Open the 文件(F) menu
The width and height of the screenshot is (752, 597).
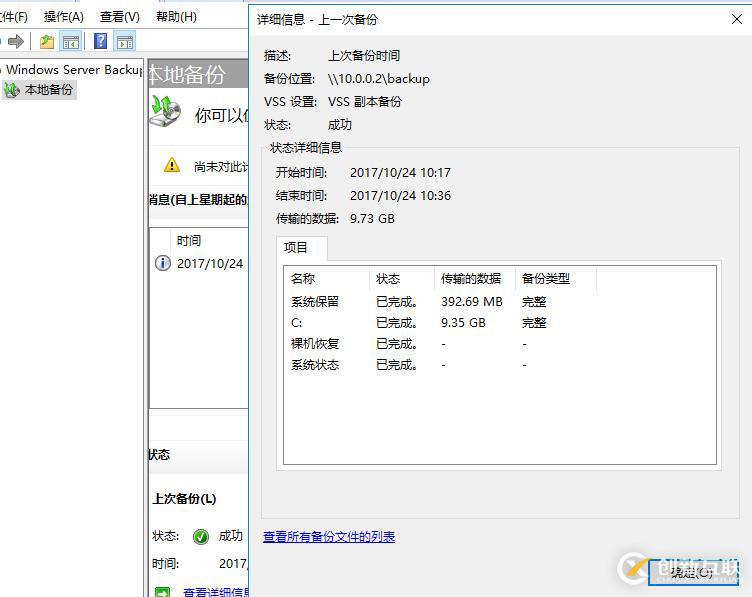pyautogui.click(x=13, y=17)
